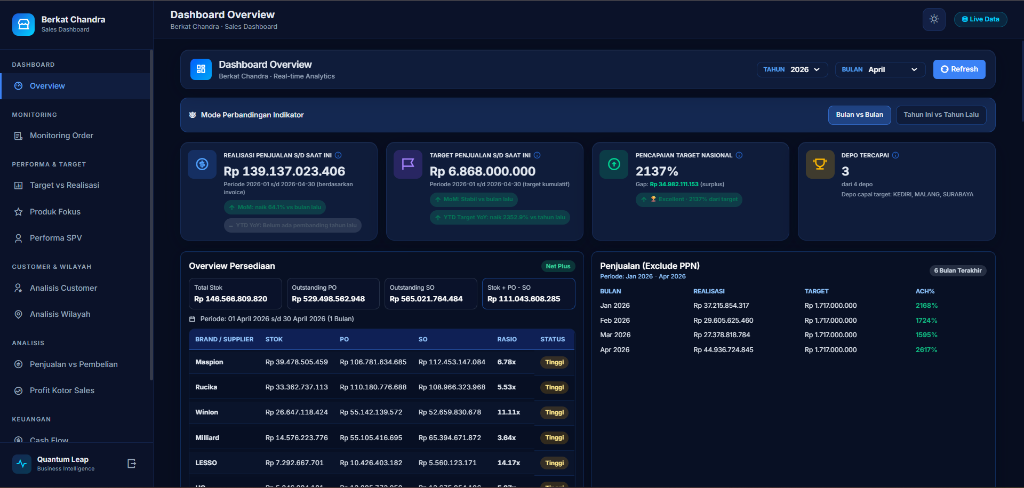Click the Winlon row brand name
The width and height of the screenshot is (1024, 488).
pyautogui.click(x=206, y=412)
